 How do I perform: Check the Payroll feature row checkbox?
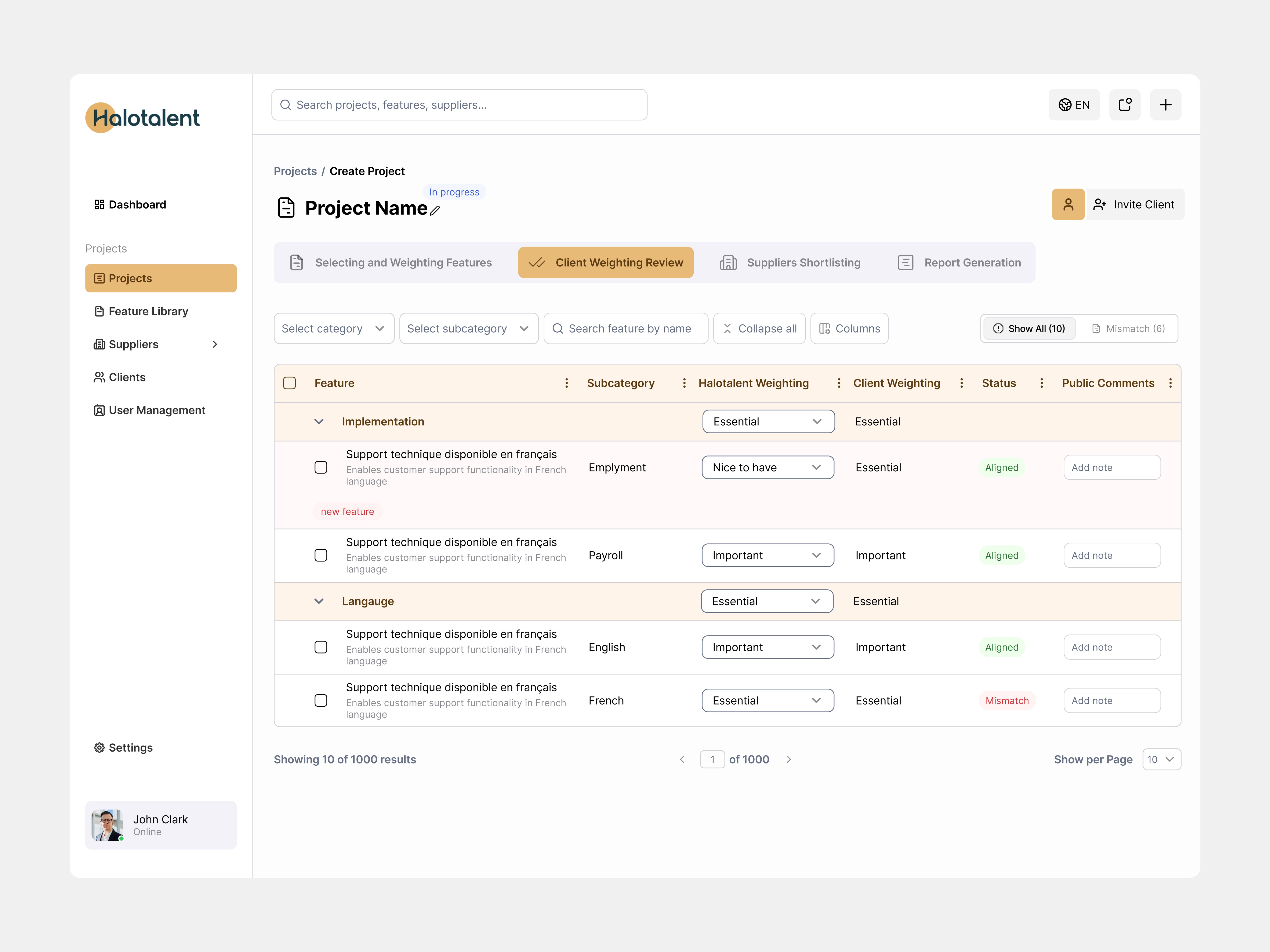coord(320,555)
